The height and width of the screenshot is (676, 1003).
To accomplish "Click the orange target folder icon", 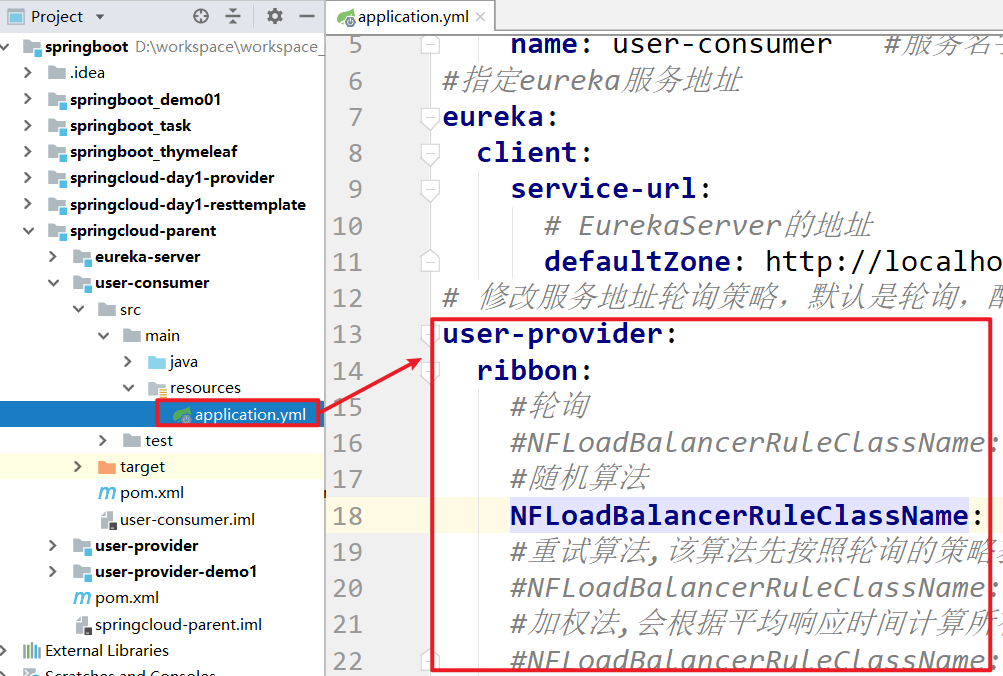I will click(107, 467).
